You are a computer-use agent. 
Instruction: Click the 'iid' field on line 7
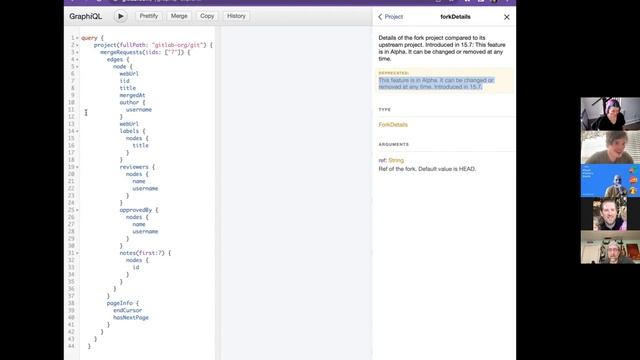click(124, 81)
